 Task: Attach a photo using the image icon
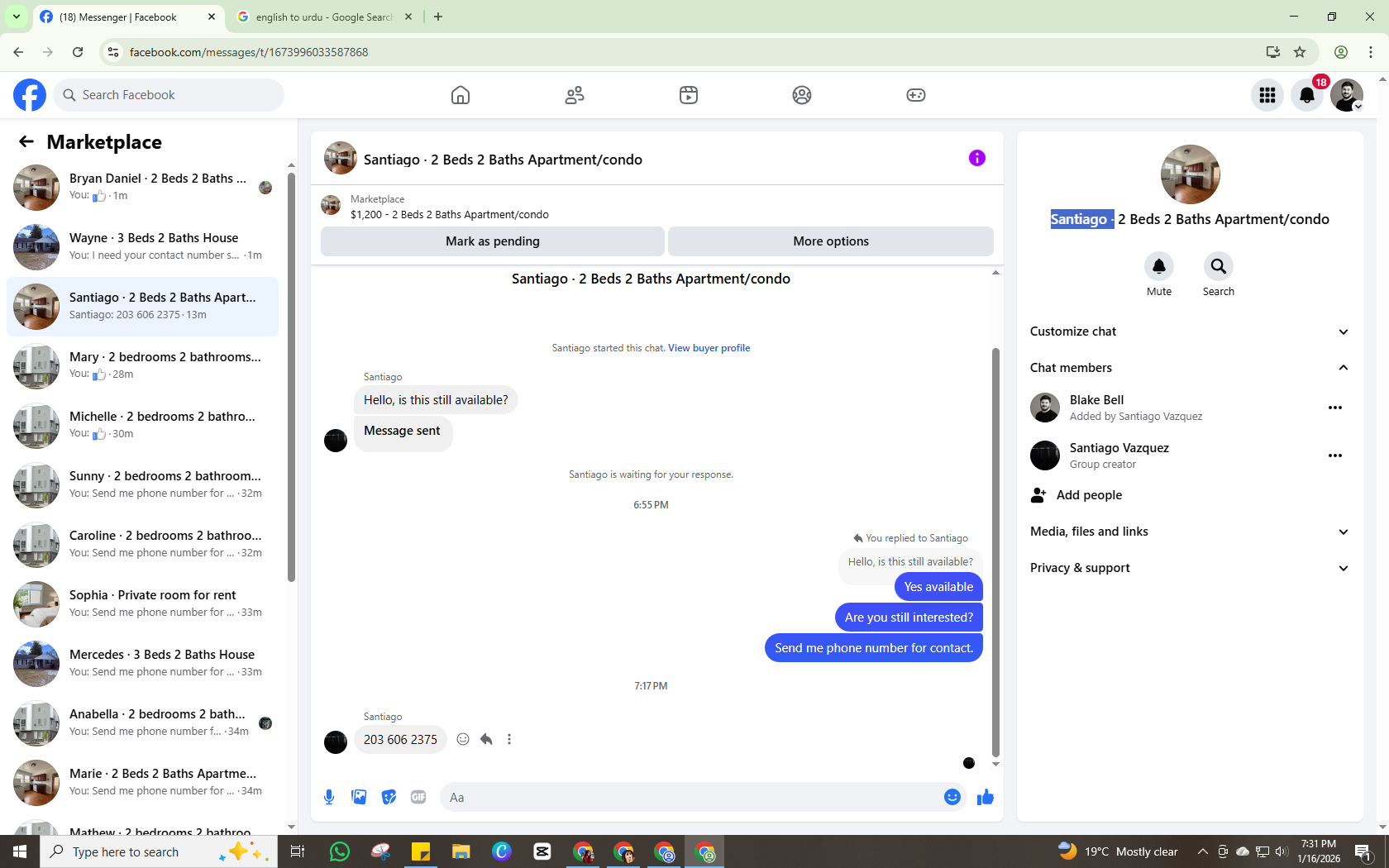pos(359,797)
